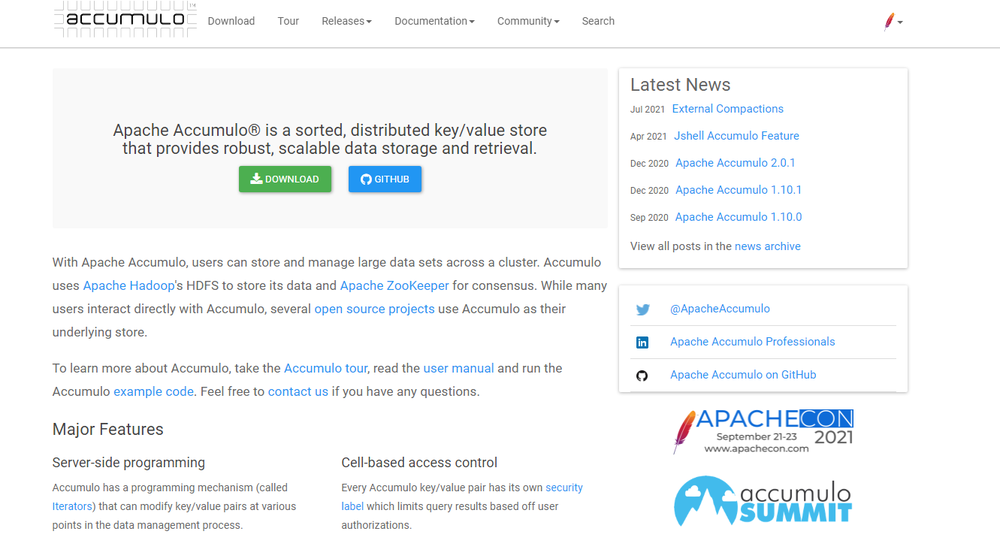The height and width of the screenshot is (543, 1000).
Task: Open the @ApacheAccumulo Twitter link
Action: [719, 309]
